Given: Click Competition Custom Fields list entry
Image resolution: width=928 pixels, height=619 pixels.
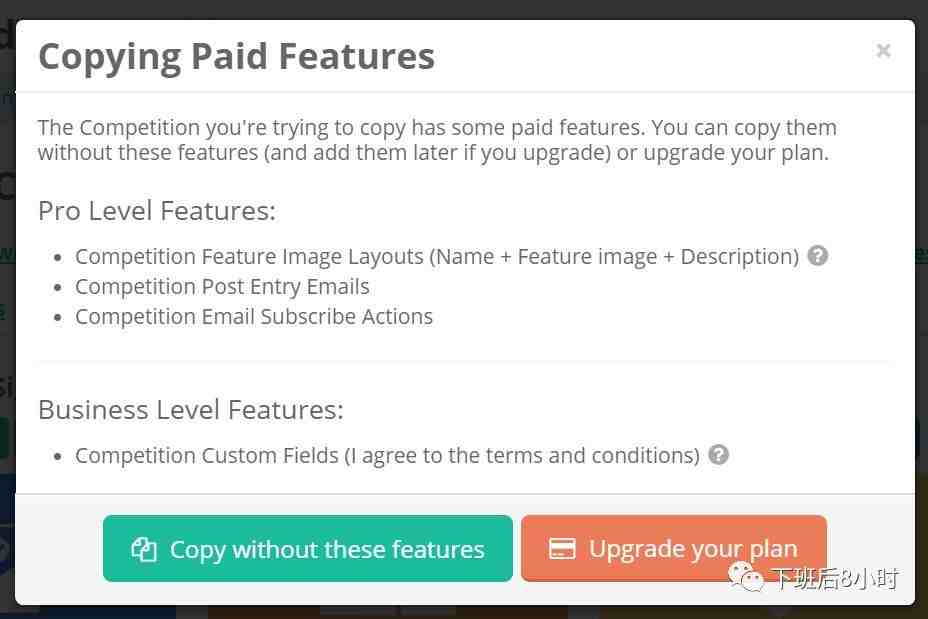Looking at the screenshot, I should pyautogui.click(x=387, y=456).
